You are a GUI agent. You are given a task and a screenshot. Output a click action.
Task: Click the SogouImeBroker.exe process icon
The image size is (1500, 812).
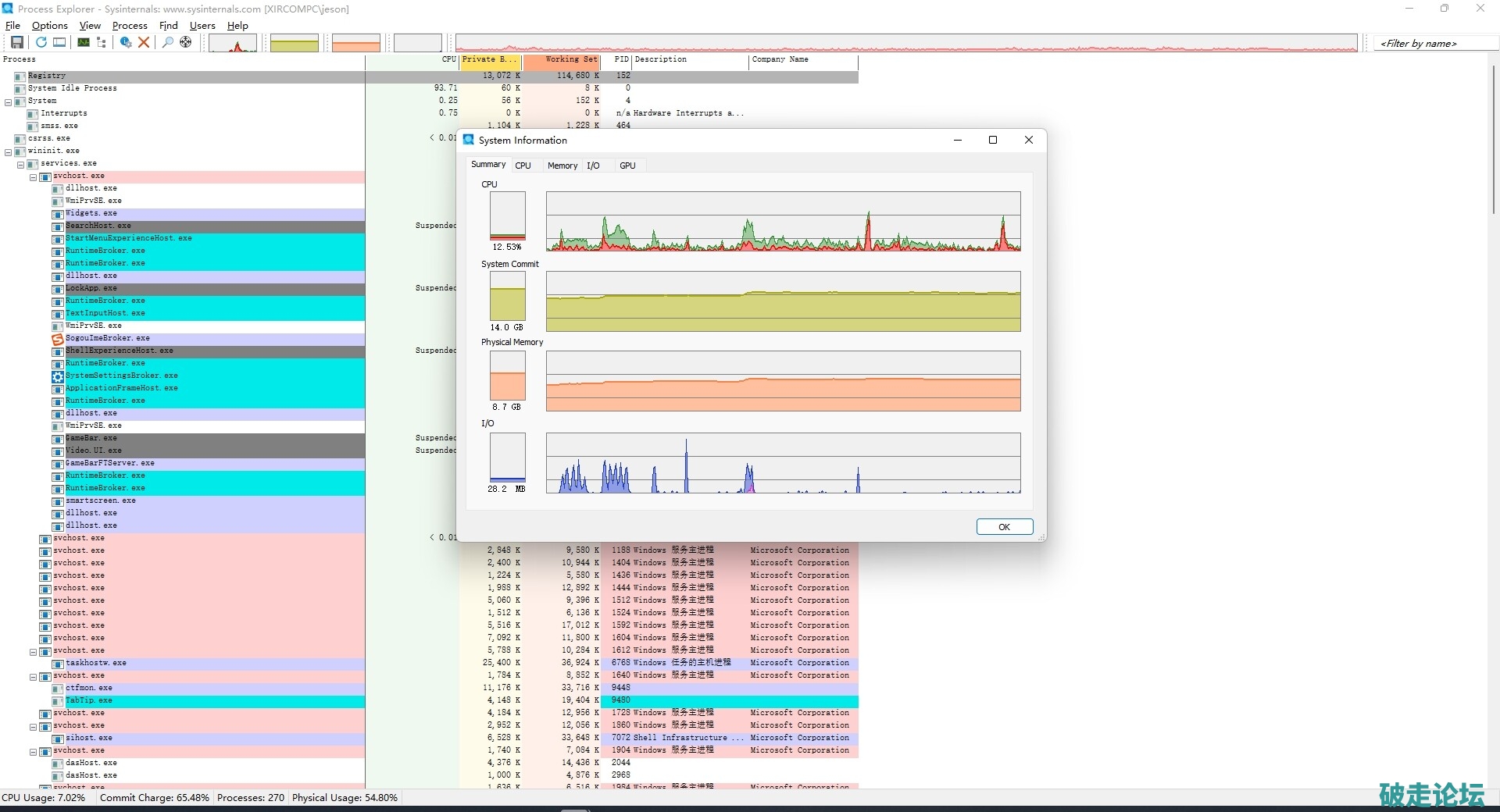coord(57,339)
